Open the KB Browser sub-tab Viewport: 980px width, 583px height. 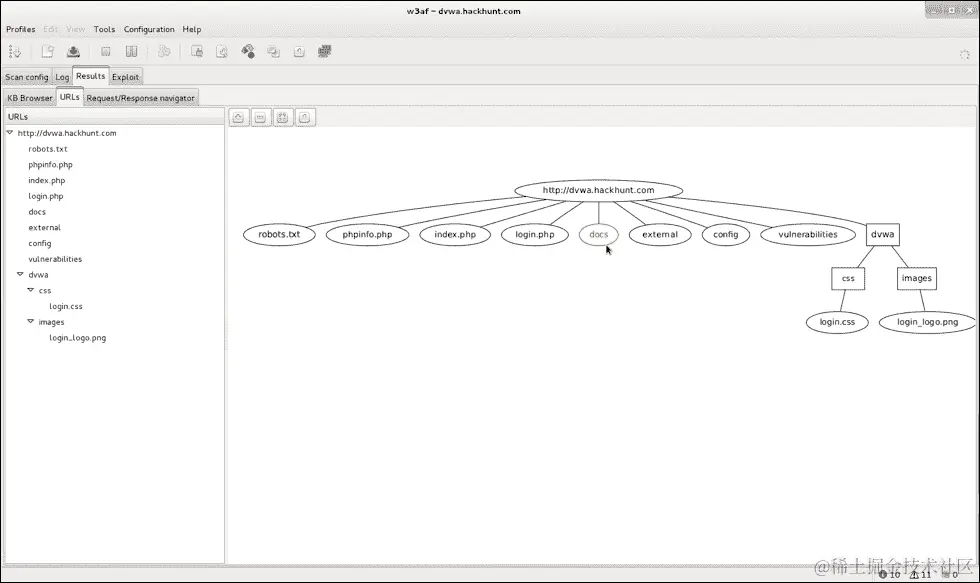point(29,98)
